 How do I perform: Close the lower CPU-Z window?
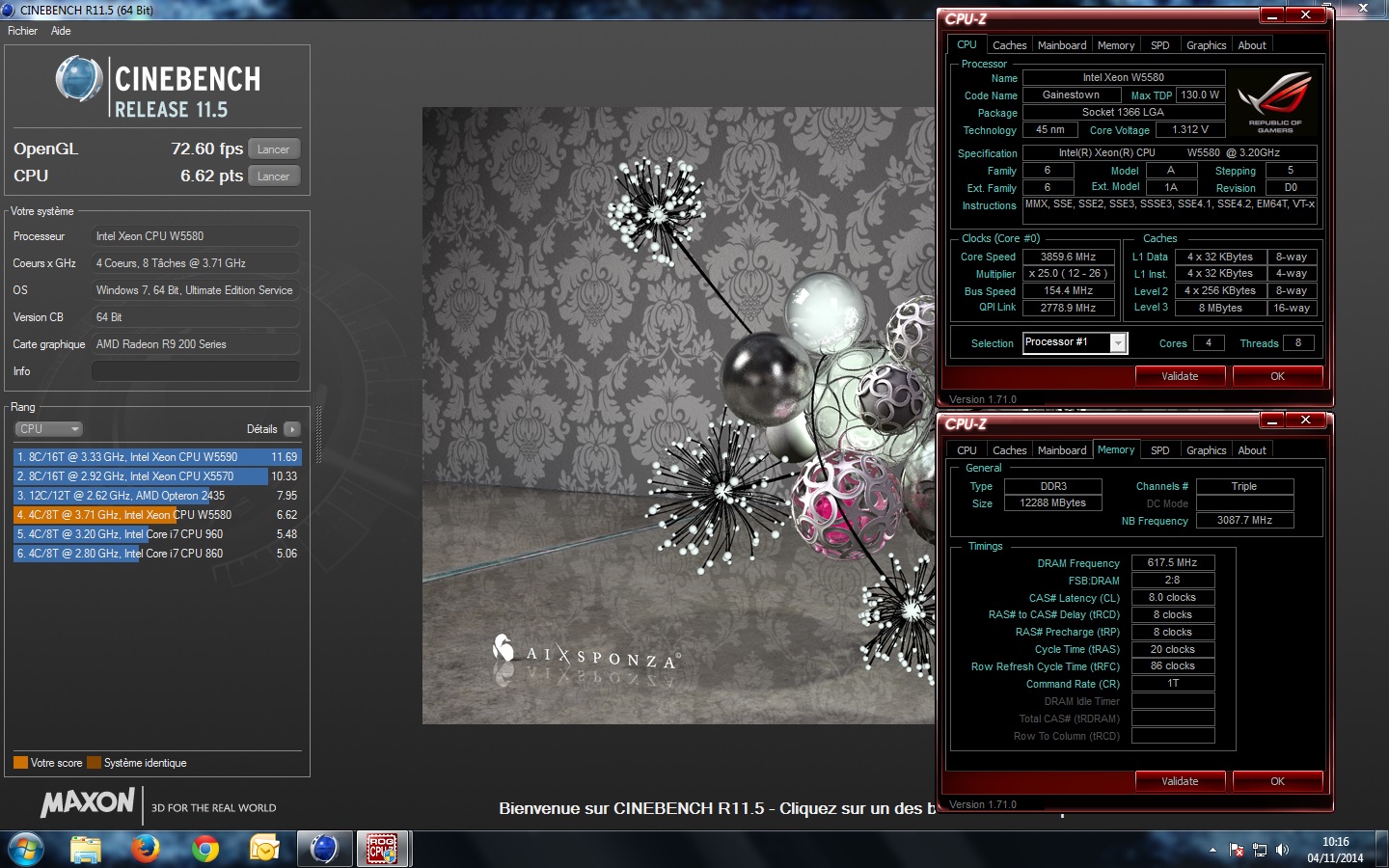(x=1305, y=420)
